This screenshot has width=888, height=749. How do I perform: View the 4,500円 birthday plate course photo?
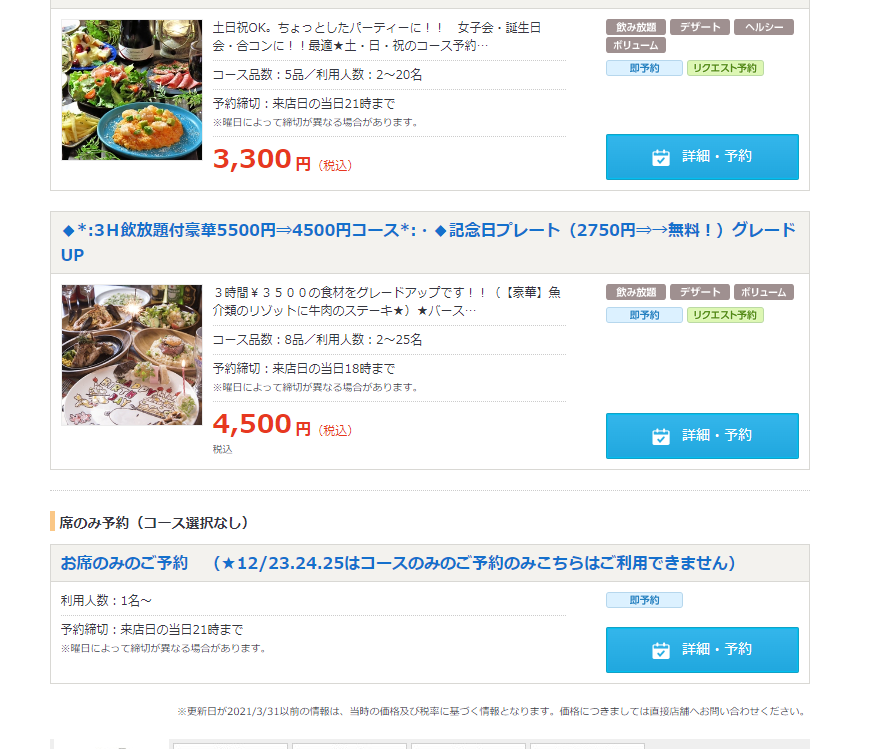tap(131, 355)
